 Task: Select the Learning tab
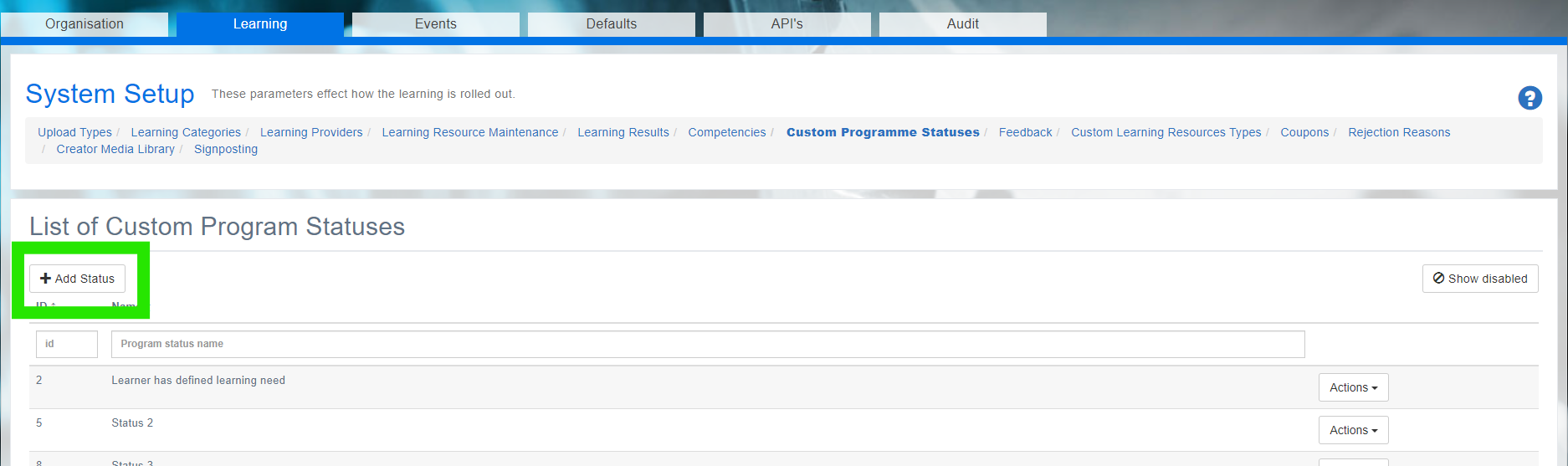coord(260,24)
